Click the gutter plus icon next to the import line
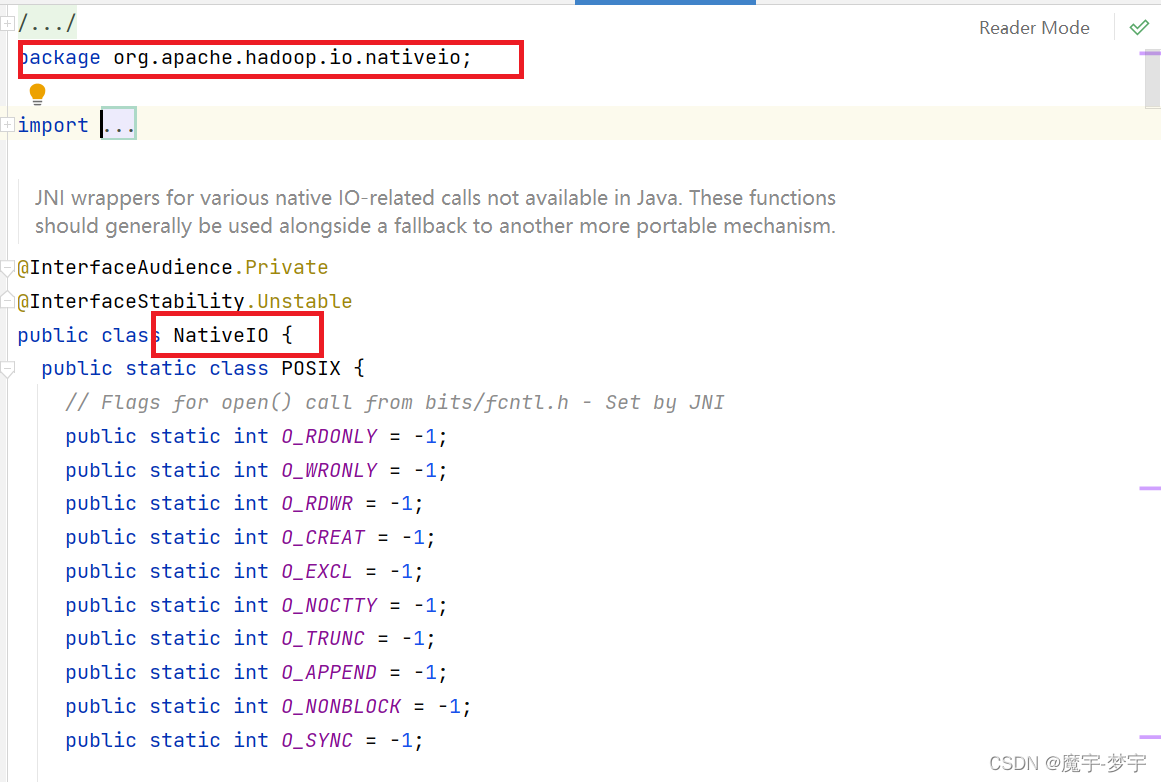The image size is (1161, 782). click(x=8, y=124)
